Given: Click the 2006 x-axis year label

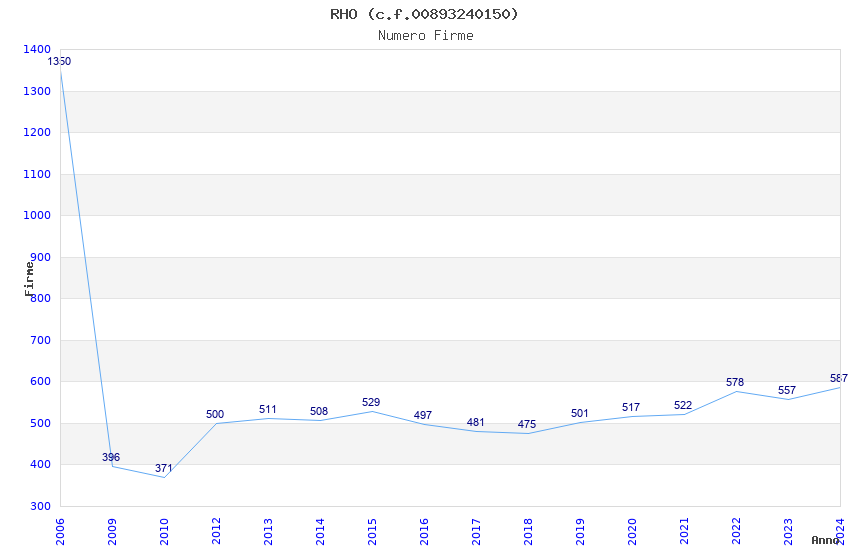Looking at the screenshot, I should click(x=60, y=532).
